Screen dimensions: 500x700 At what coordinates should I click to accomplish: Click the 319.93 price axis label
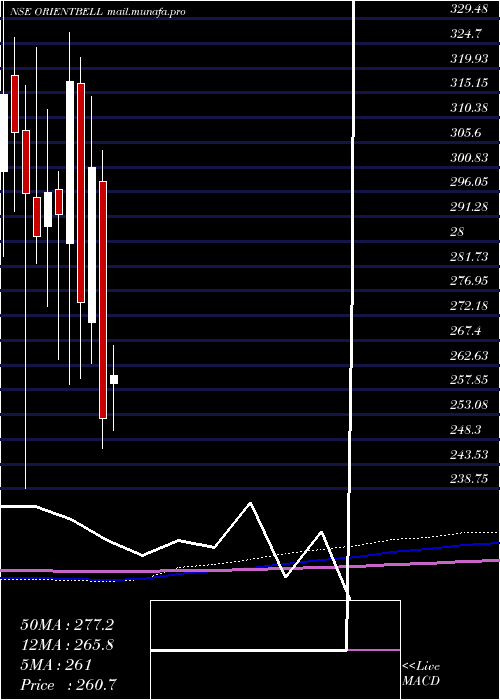click(x=469, y=59)
